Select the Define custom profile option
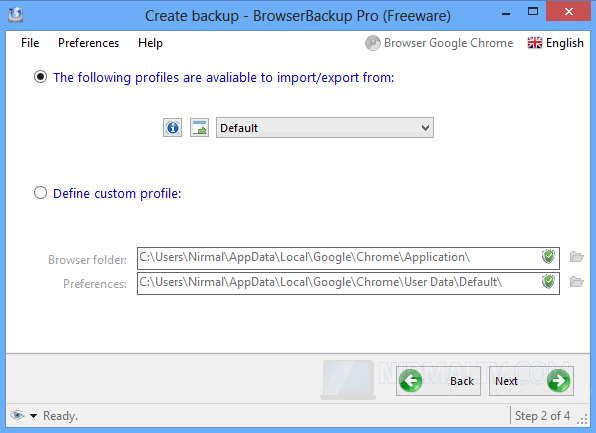 click(x=40, y=193)
